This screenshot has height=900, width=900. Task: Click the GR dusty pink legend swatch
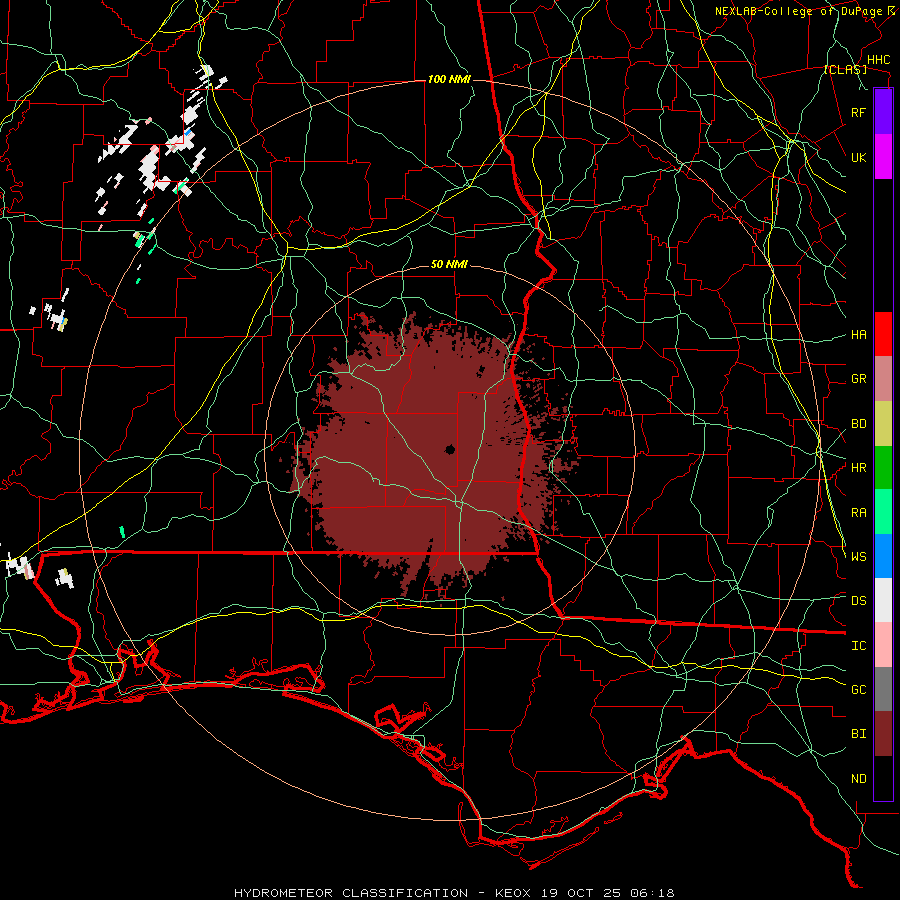(883, 379)
